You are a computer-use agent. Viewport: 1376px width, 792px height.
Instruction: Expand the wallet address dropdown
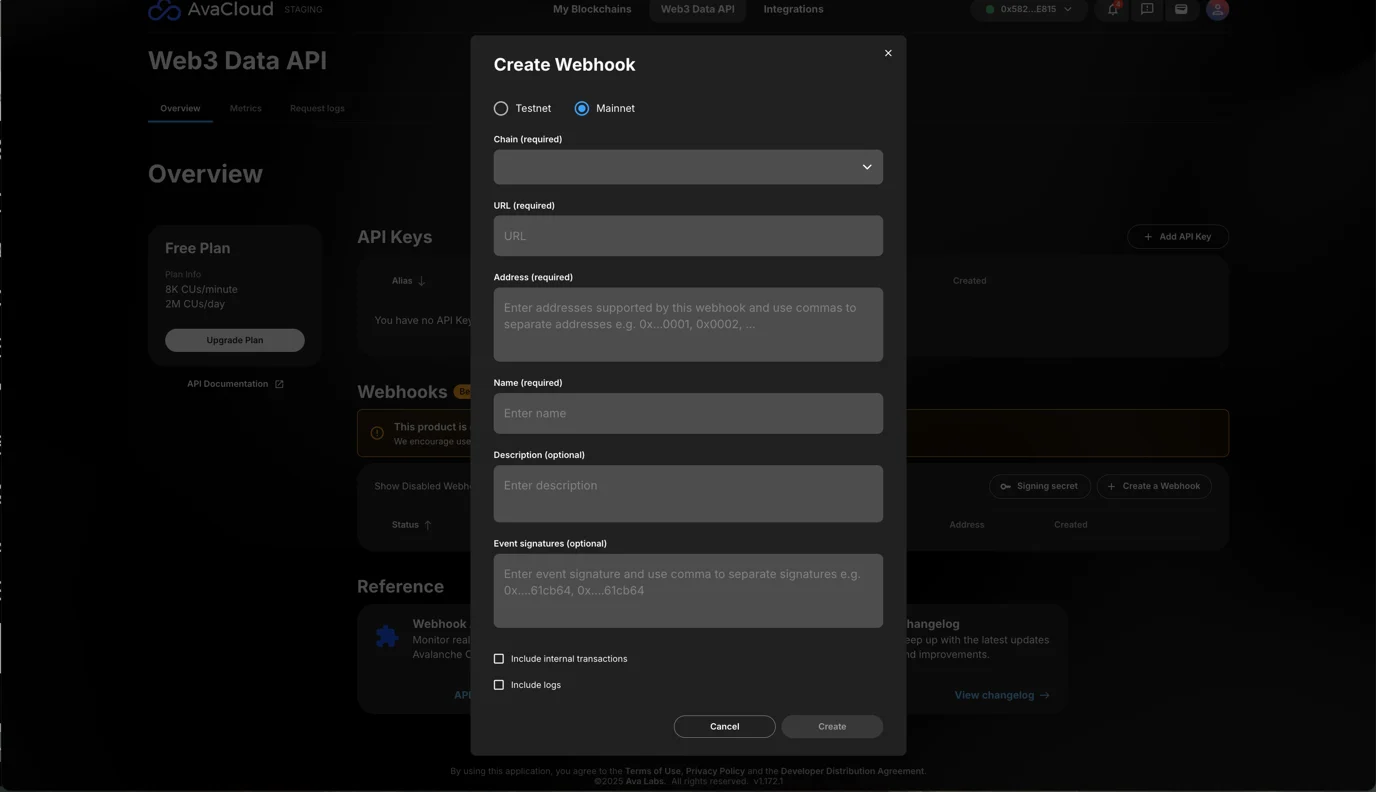(1029, 10)
